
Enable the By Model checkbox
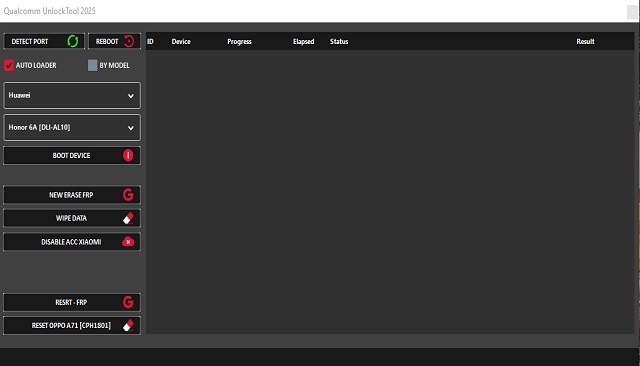(93, 65)
